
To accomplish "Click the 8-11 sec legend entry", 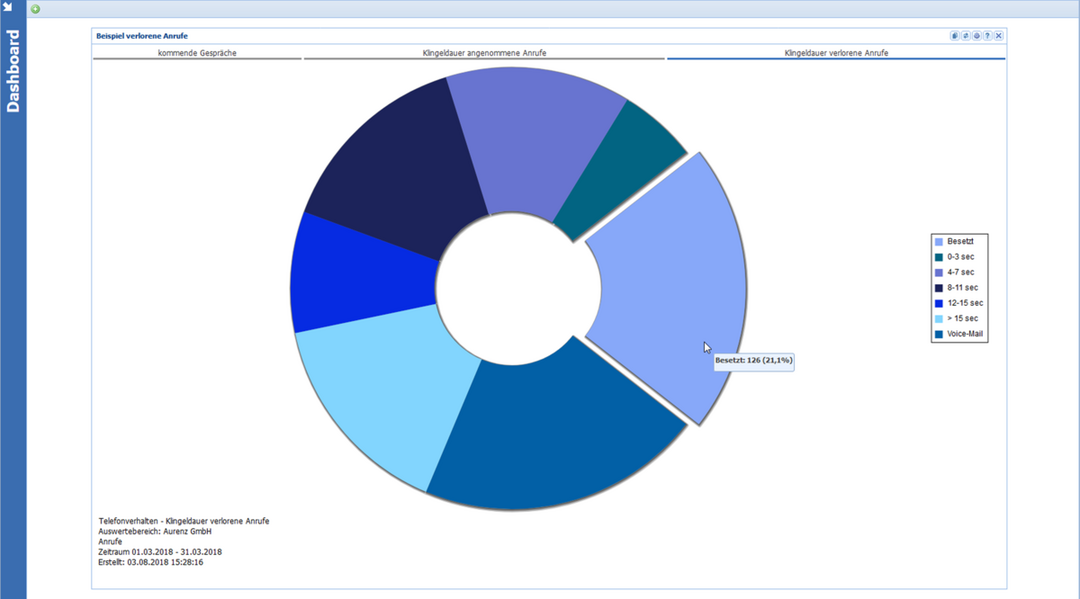I will pos(961,288).
